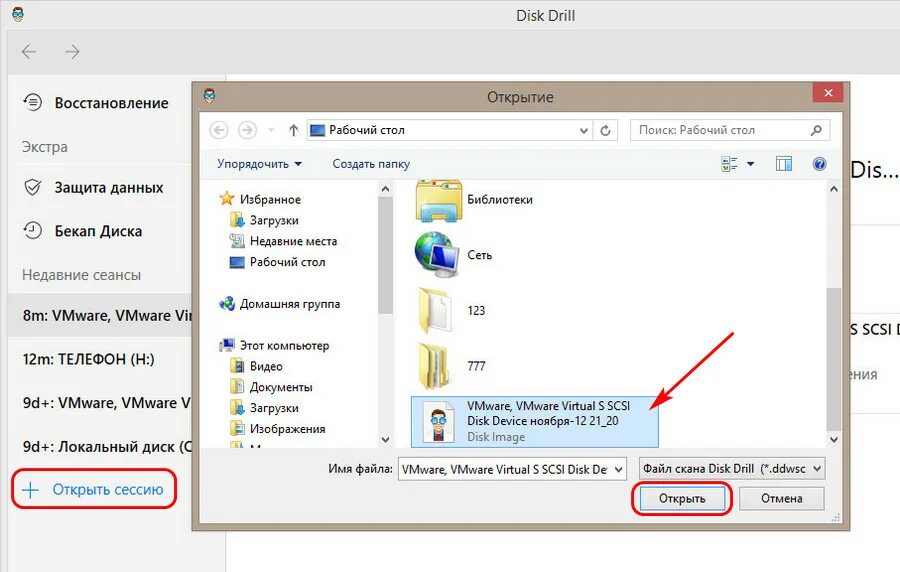Click the Disk Drill back arrow
The height and width of the screenshot is (572, 900).
point(29,52)
